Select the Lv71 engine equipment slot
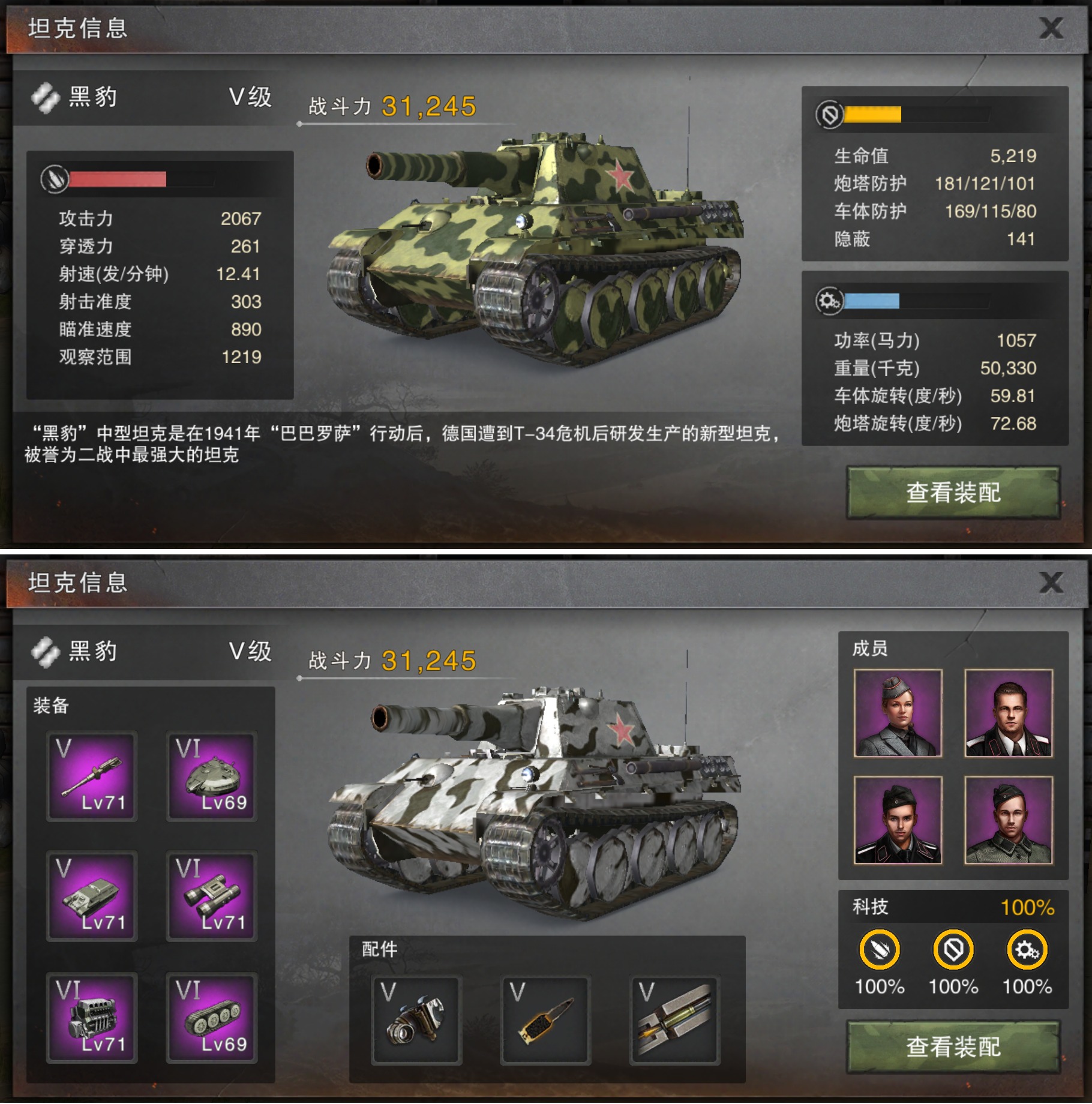 (x=92, y=1018)
